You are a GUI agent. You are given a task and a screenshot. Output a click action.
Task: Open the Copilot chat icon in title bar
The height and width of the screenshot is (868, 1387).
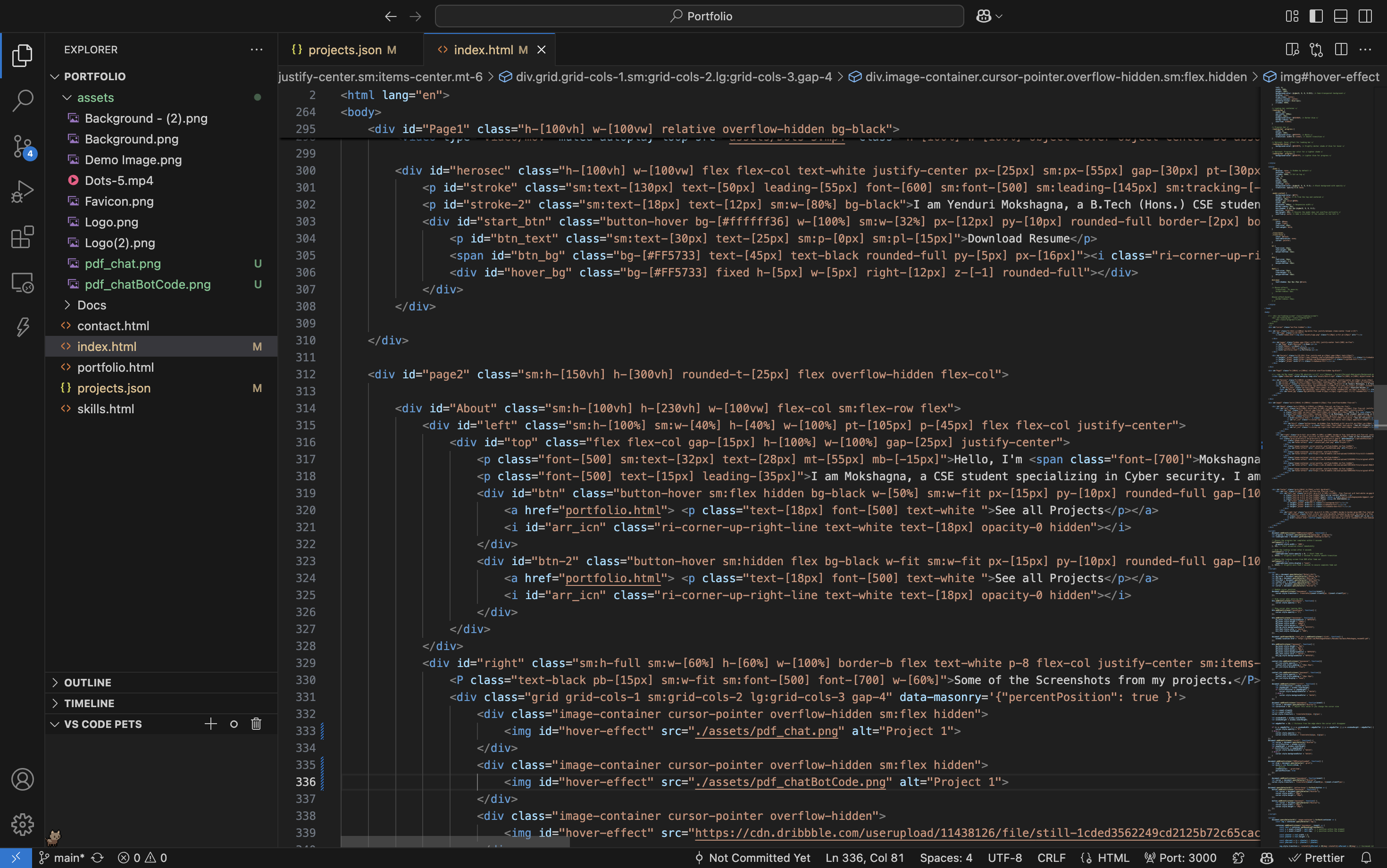pyautogui.click(x=984, y=16)
